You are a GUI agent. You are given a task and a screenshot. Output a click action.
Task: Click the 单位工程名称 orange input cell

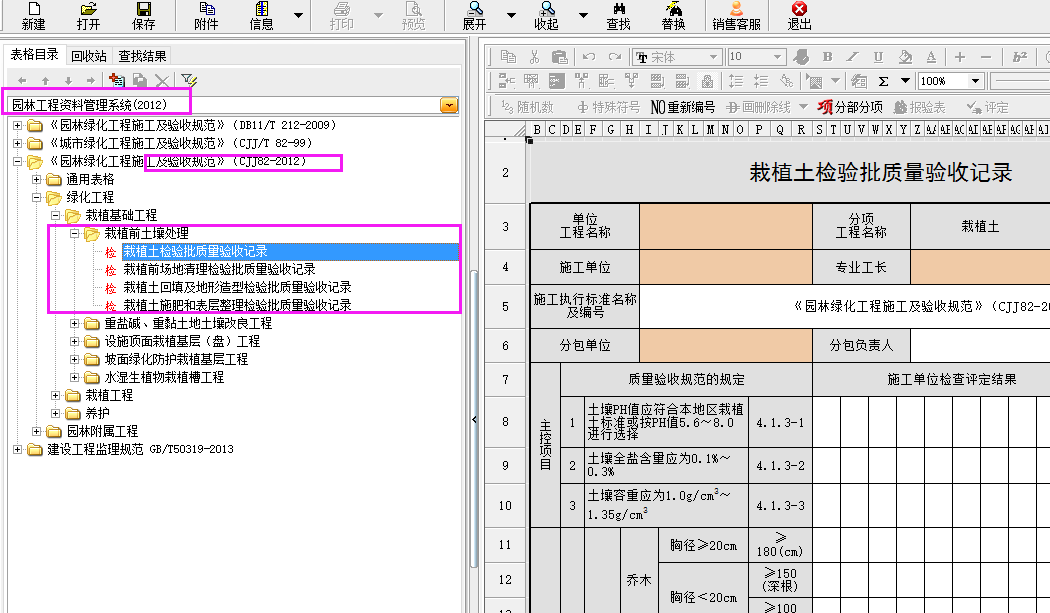pyautogui.click(x=725, y=227)
